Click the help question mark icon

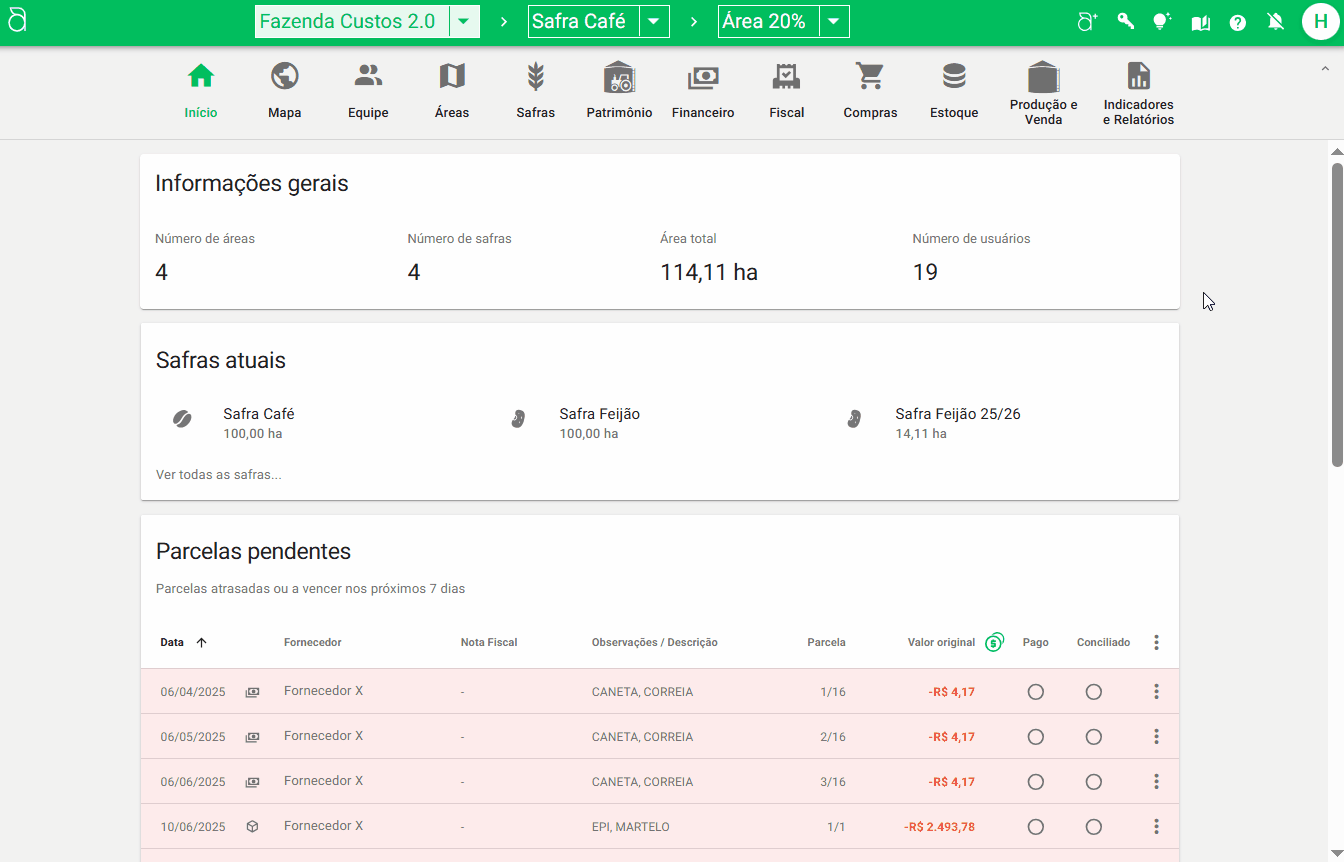point(1238,22)
